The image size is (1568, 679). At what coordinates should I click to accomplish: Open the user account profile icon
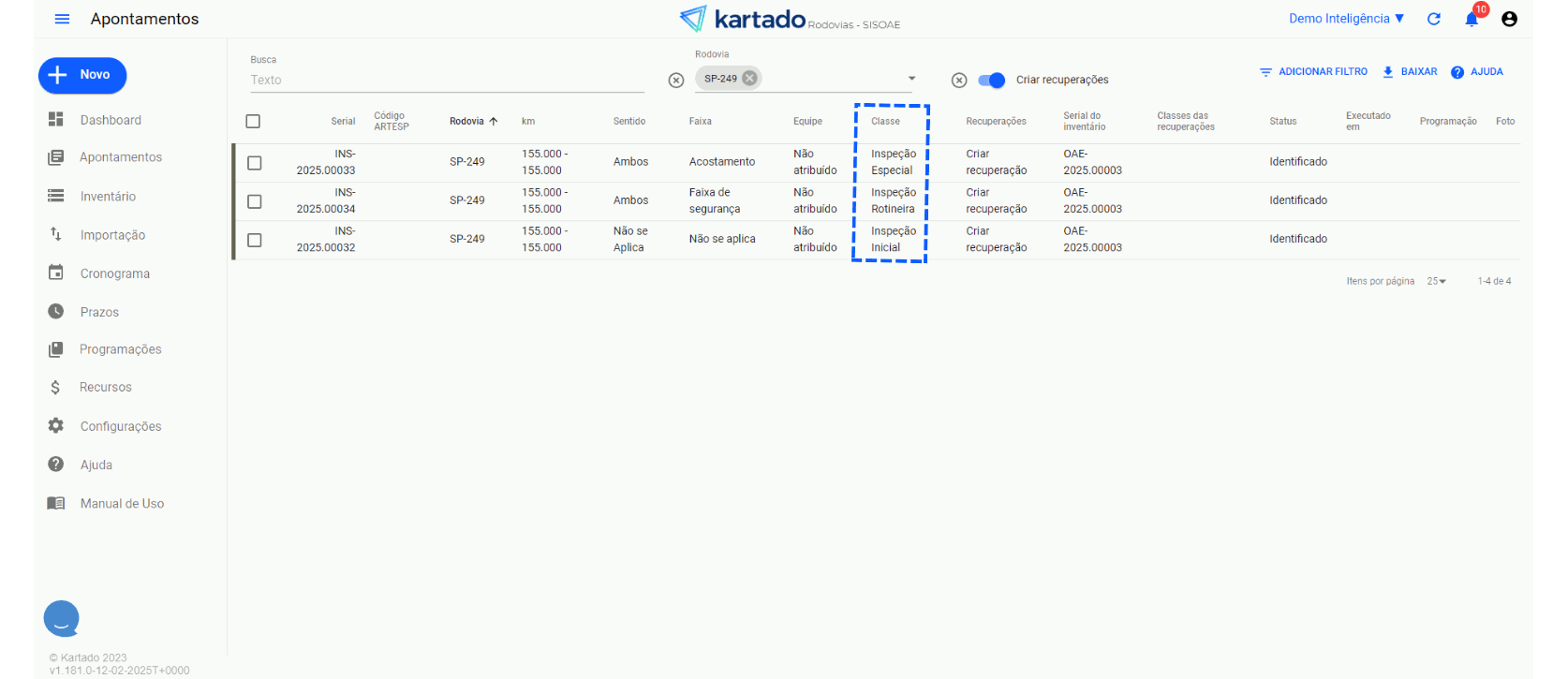1509,19
